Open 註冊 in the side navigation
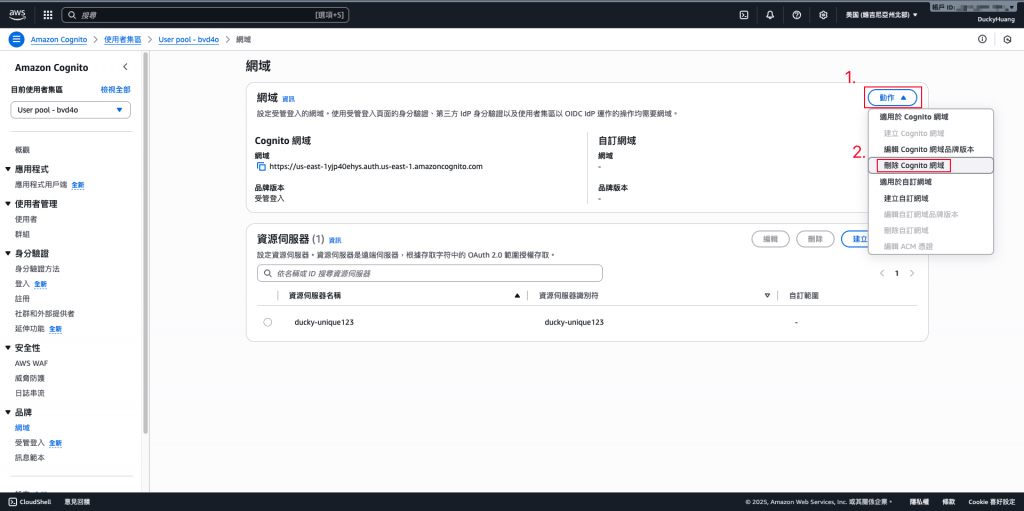 click(x=22, y=299)
